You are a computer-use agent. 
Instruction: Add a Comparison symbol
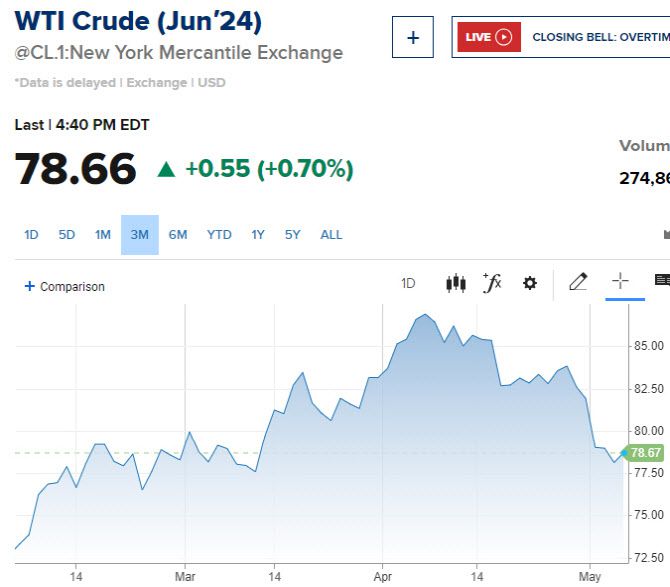tap(64, 286)
